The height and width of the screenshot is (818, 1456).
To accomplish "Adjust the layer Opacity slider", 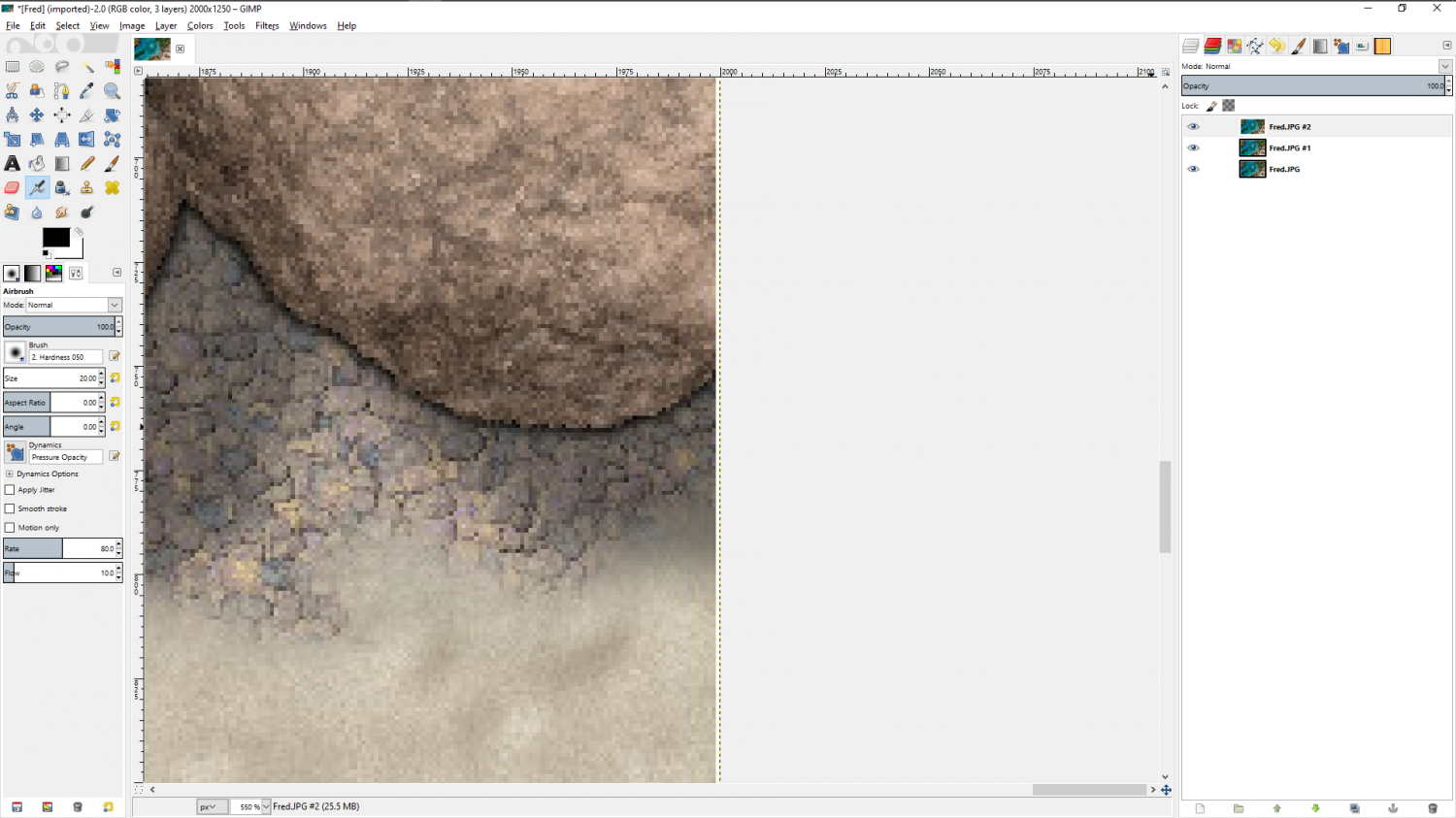I will click(1313, 86).
